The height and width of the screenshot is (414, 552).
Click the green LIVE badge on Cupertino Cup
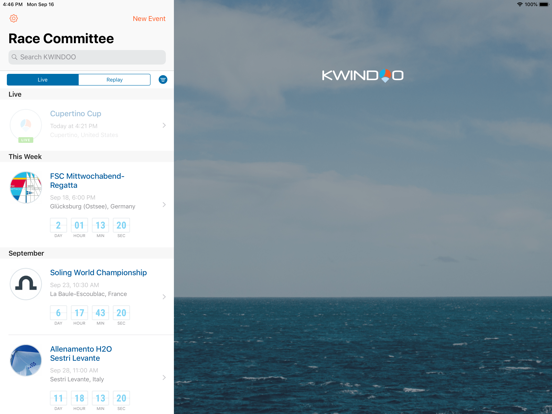pyautogui.click(x=26, y=140)
